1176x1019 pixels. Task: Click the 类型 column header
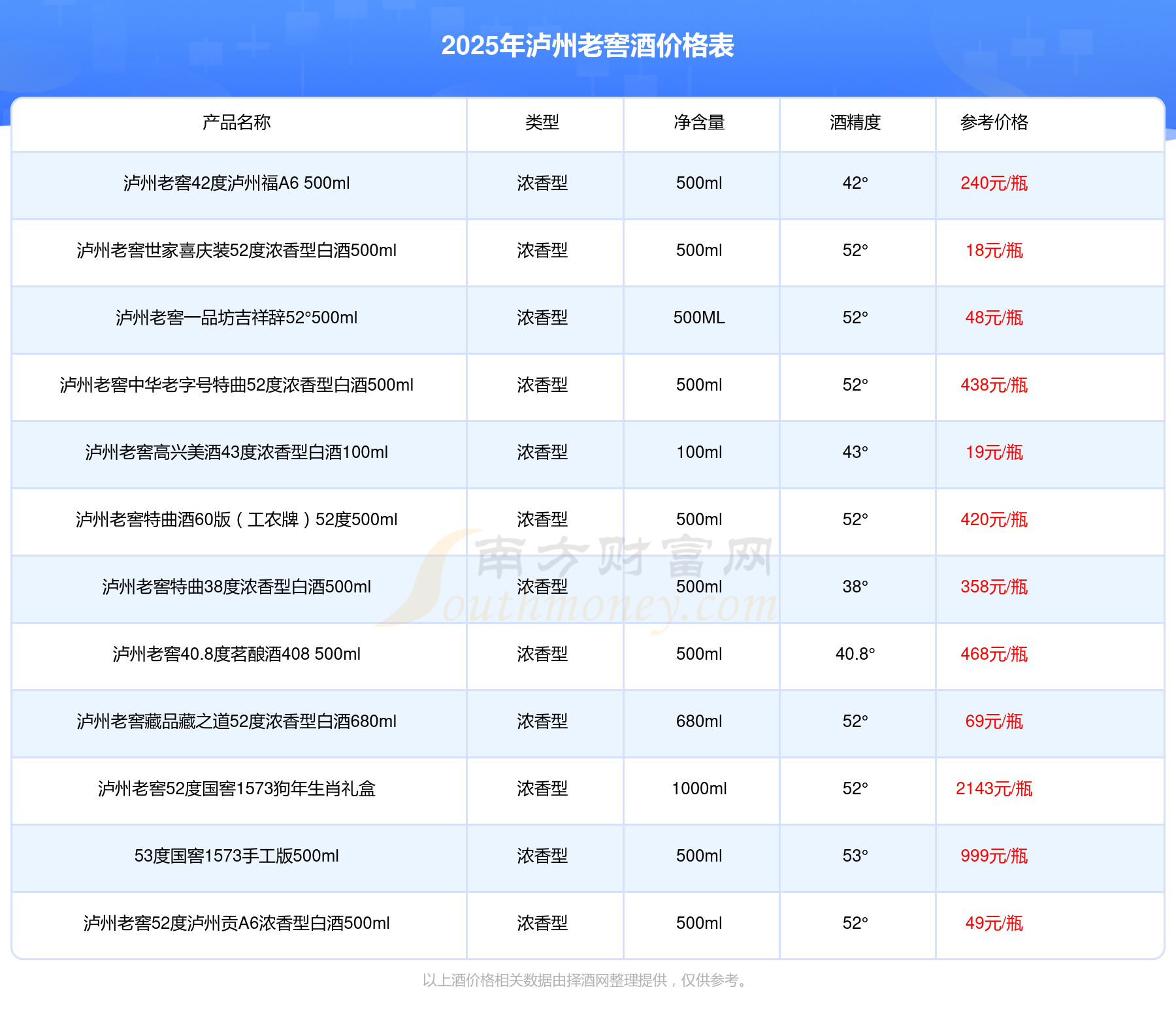point(542,122)
